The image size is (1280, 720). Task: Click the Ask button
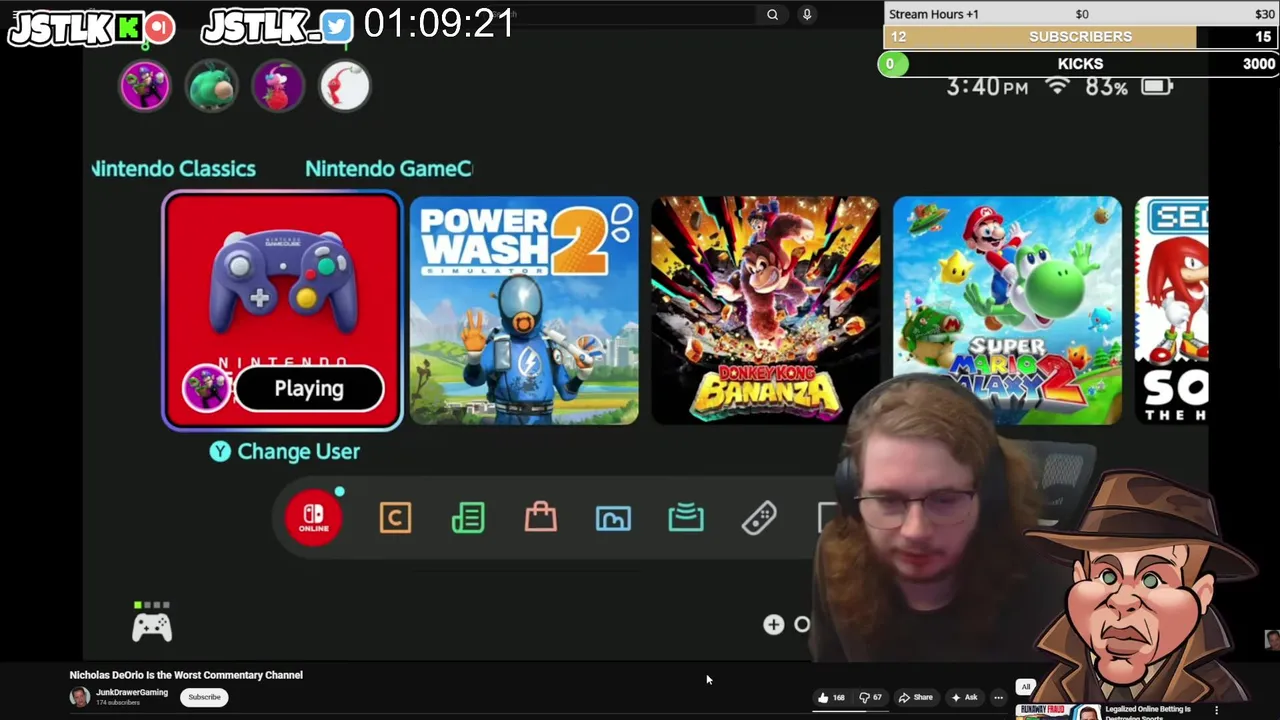[x=964, y=697]
